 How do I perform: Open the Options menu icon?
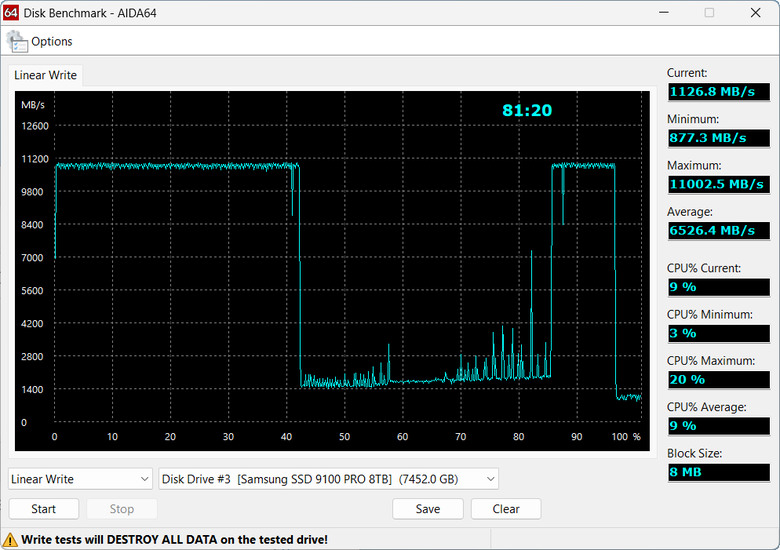[x=17, y=41]
